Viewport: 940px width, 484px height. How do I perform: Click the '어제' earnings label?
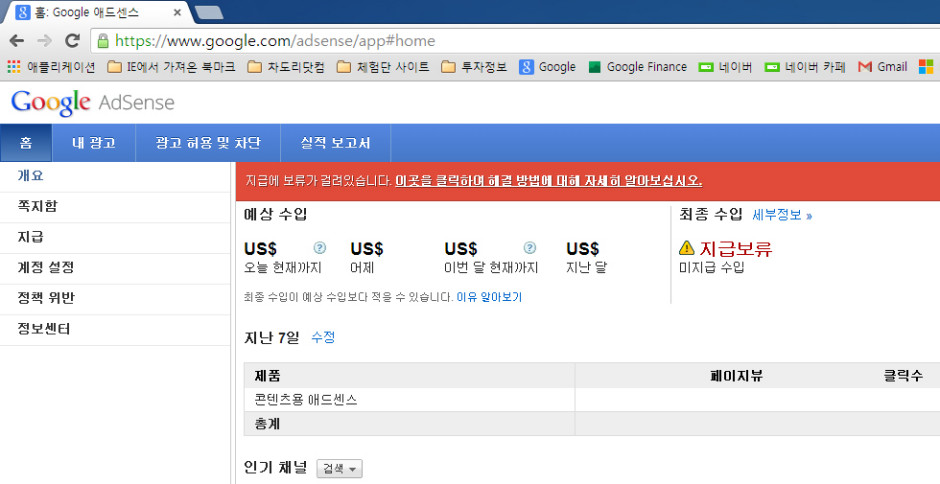click(362, 267)
